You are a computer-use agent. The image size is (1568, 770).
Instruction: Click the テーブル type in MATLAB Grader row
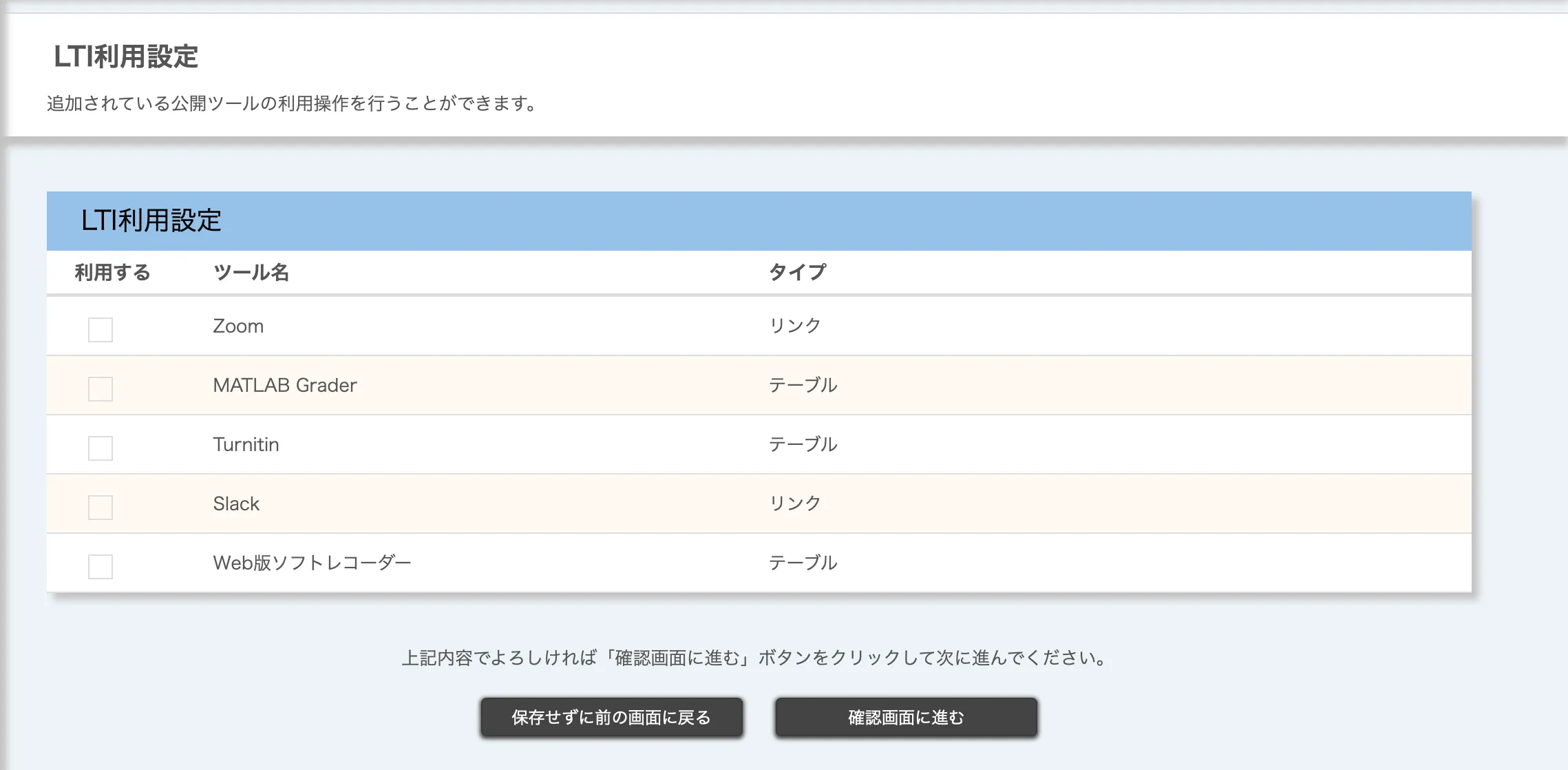click(803, 385)
